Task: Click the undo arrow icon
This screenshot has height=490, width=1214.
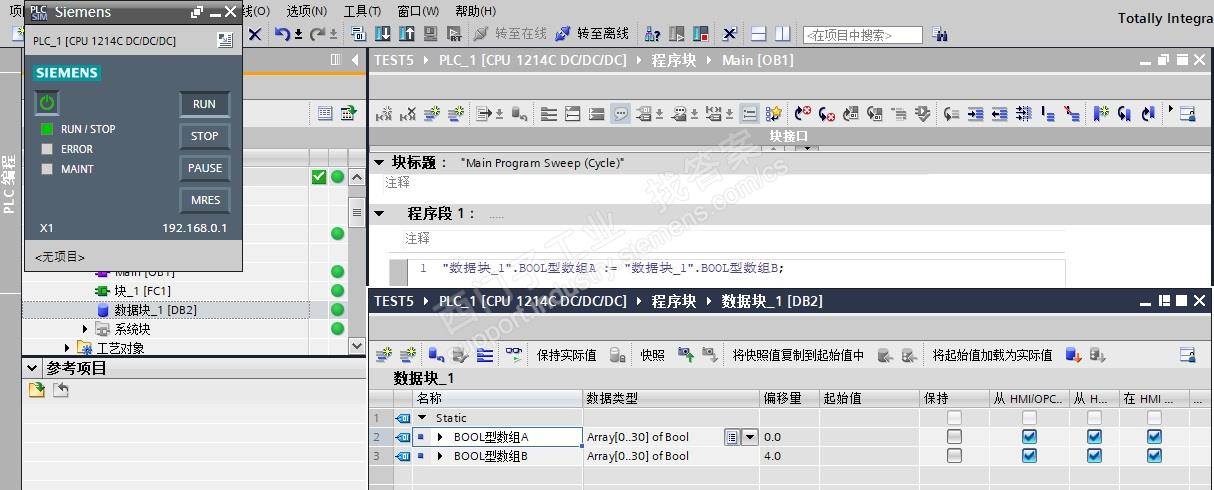Action: [x=283, y=34]
